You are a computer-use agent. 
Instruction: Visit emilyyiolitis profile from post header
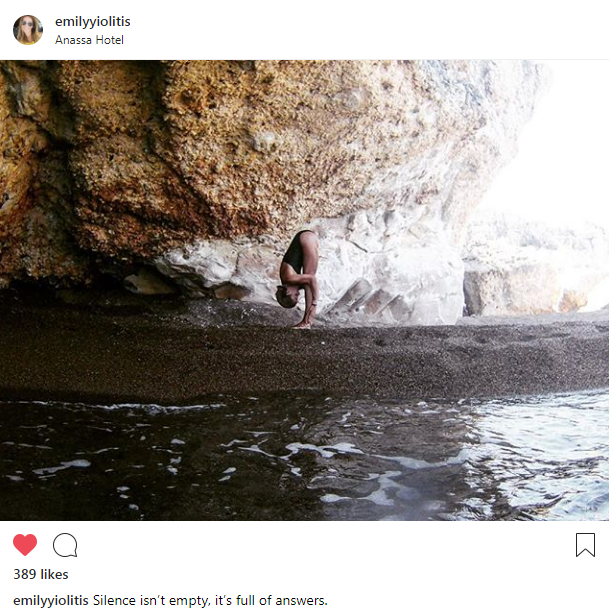pos(93,22)
